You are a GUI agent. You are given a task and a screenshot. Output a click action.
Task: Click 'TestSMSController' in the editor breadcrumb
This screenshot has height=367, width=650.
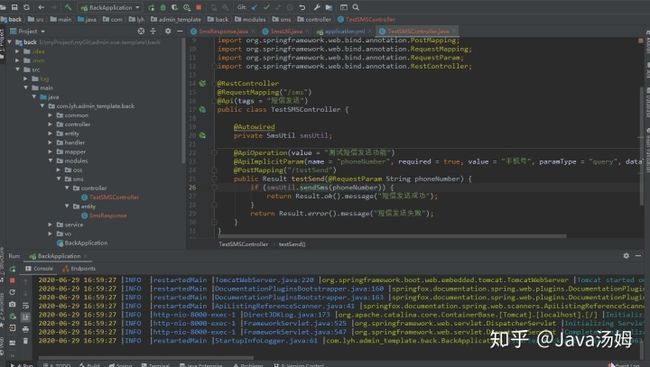[x=243, y=244]
